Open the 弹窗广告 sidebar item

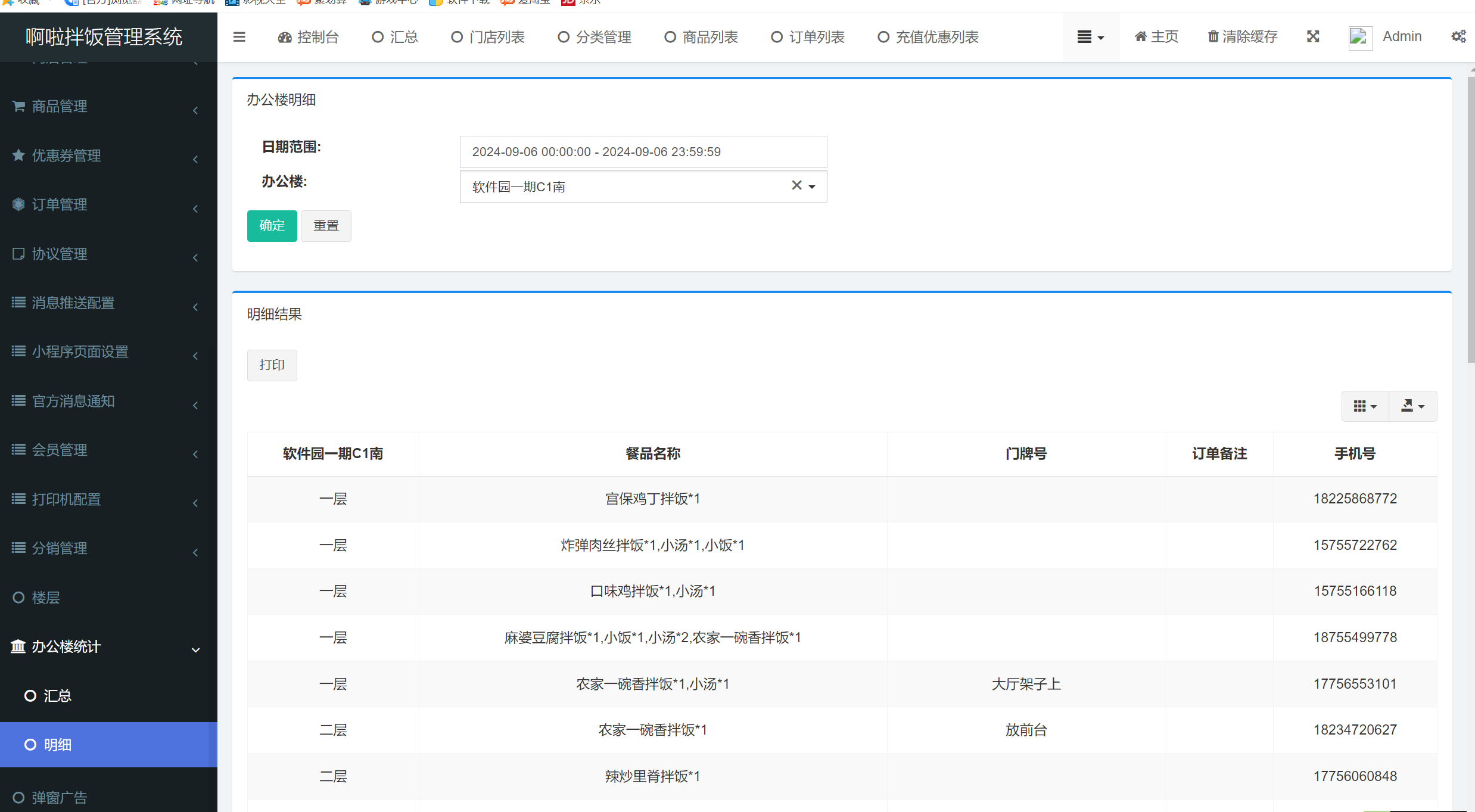coord(108,797)
